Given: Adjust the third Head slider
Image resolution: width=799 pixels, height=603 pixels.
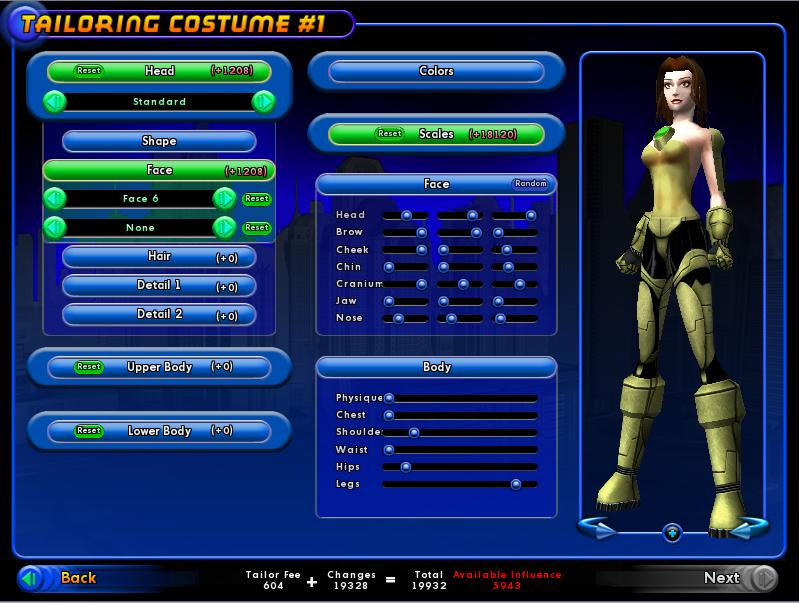Looking at the screenshot, I should pos(515,216).
